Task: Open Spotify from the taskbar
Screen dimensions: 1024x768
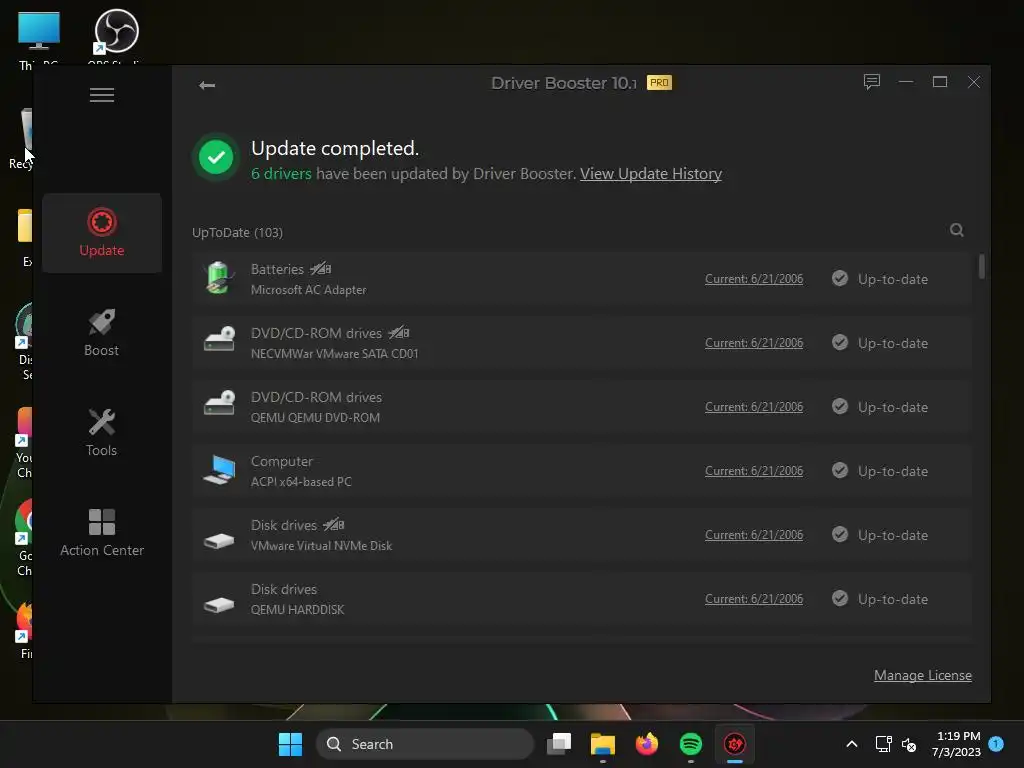Action: pos(690,744)
